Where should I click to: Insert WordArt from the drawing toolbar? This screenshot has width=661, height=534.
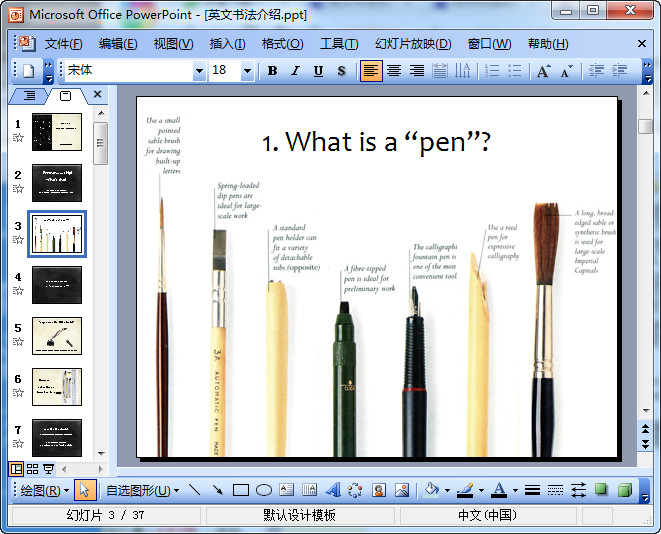[x=333, y=490]
